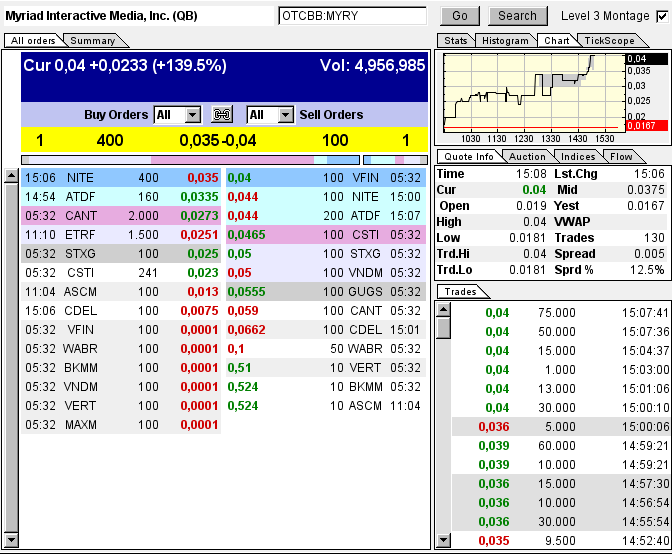Click the VWAP label in Quote Info
The height and width of the screenshot is (555, 672).
(572, 222)
